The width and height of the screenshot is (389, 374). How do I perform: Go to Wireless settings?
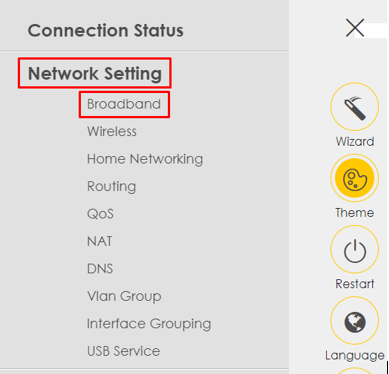(112, 132)
